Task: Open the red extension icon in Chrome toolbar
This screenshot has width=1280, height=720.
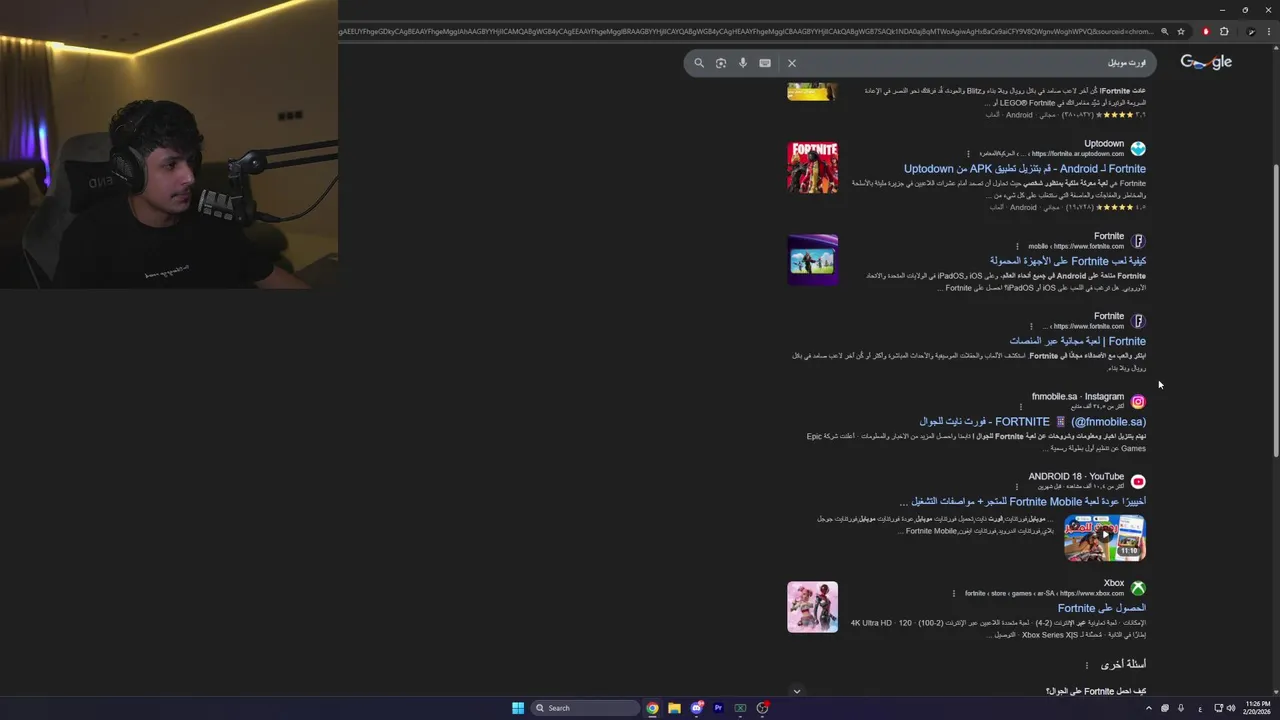Action: tap(1206, 31)
